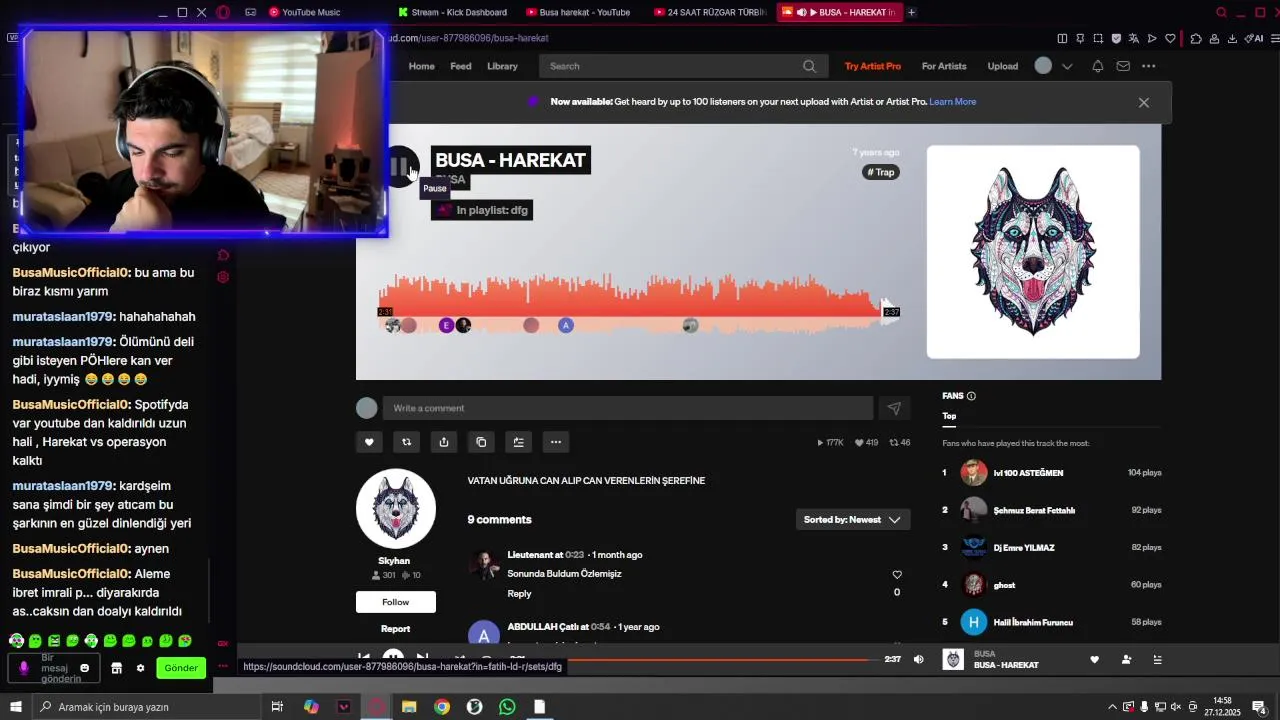Switch to the YouTube Music browser tab
This screenshot has width=1280, height=720.
(x=305, y=12)
